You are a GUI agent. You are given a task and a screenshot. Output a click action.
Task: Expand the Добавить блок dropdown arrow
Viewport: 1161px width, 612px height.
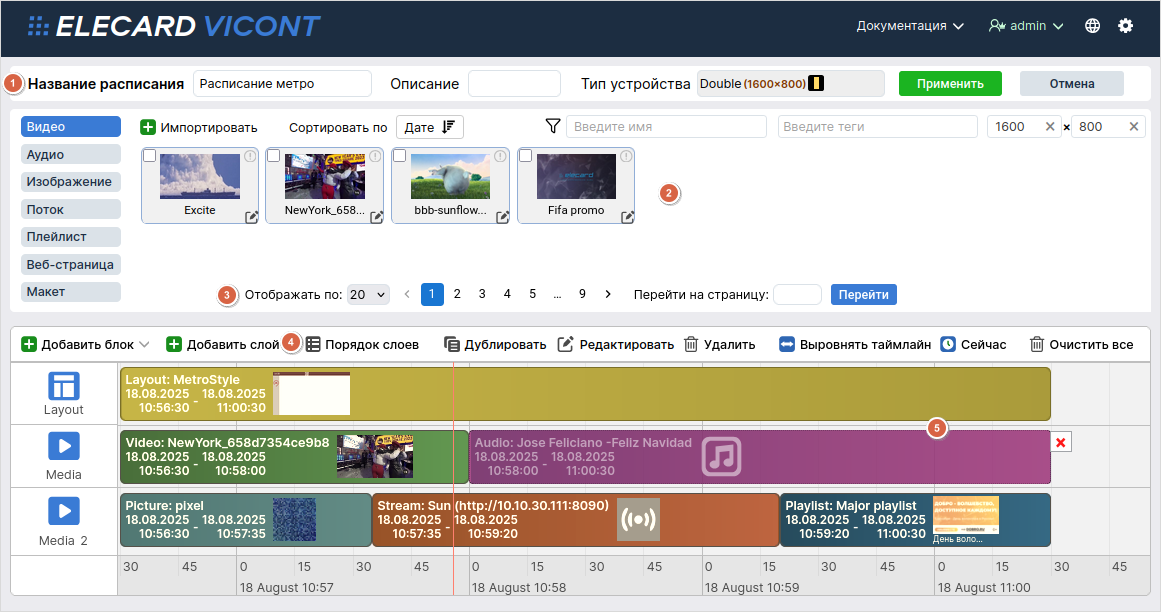tap(144, 344)
